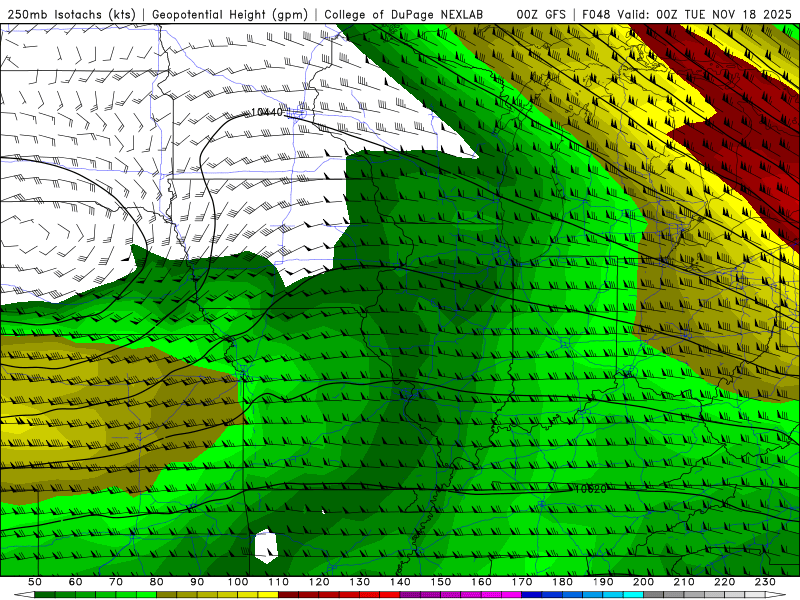
Task: Select the dark maroon swatch starting at 110
Action: tap(288, 594)
